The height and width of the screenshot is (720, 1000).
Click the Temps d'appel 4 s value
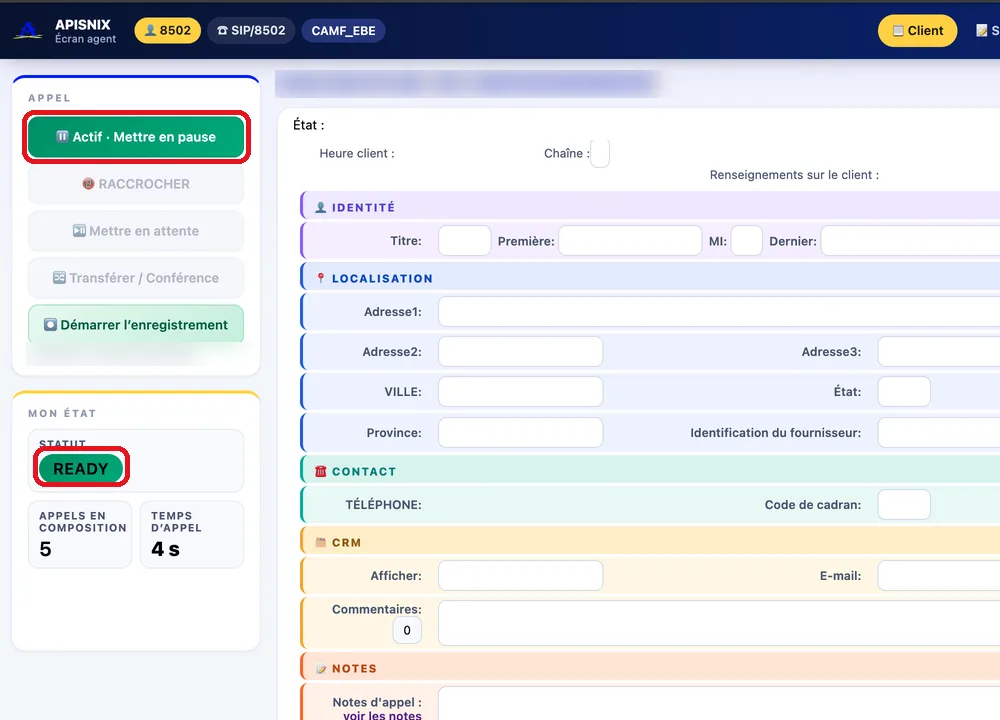click(x=165, y=549)
